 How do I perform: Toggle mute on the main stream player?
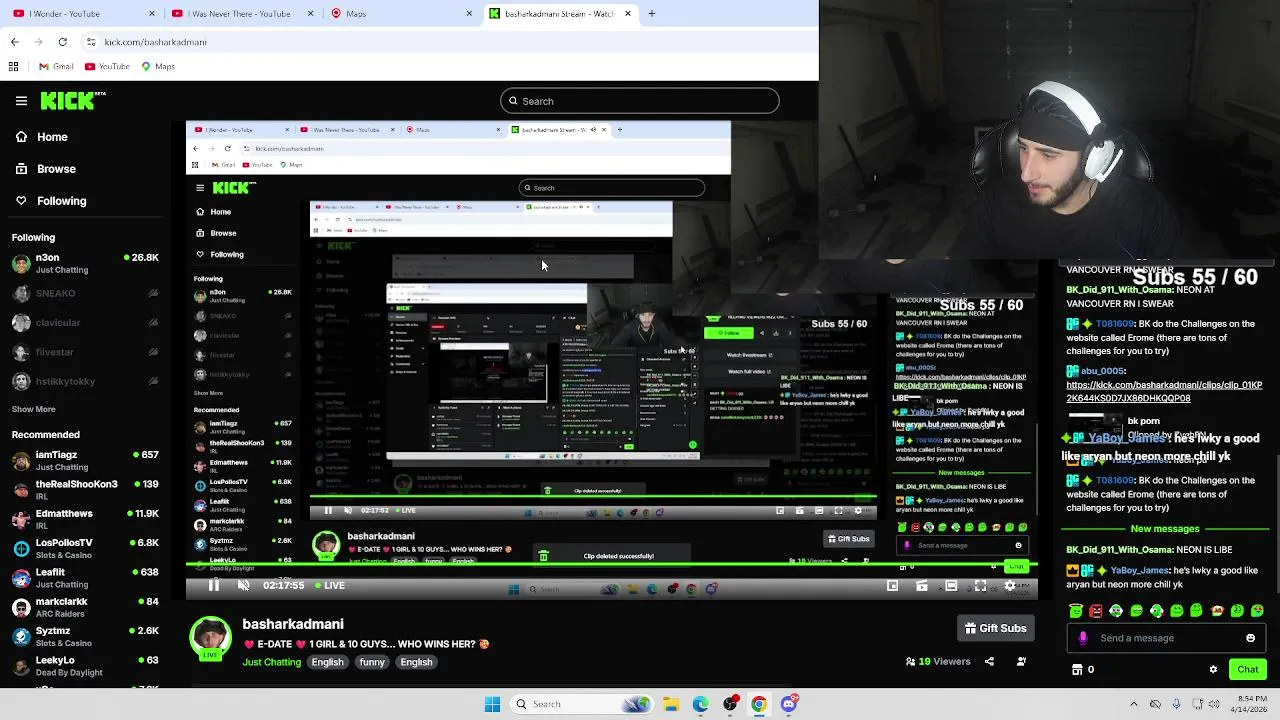click(243, 585)
